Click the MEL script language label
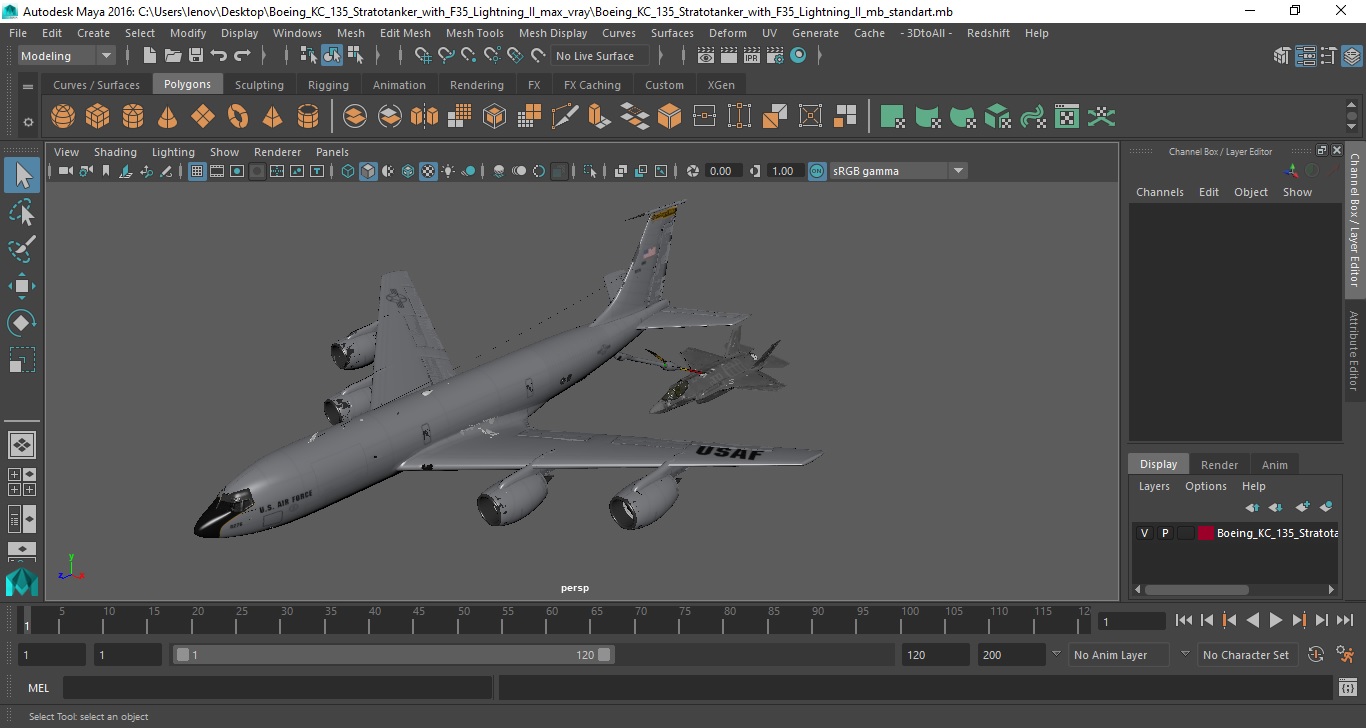 click(x=38, y=688)
